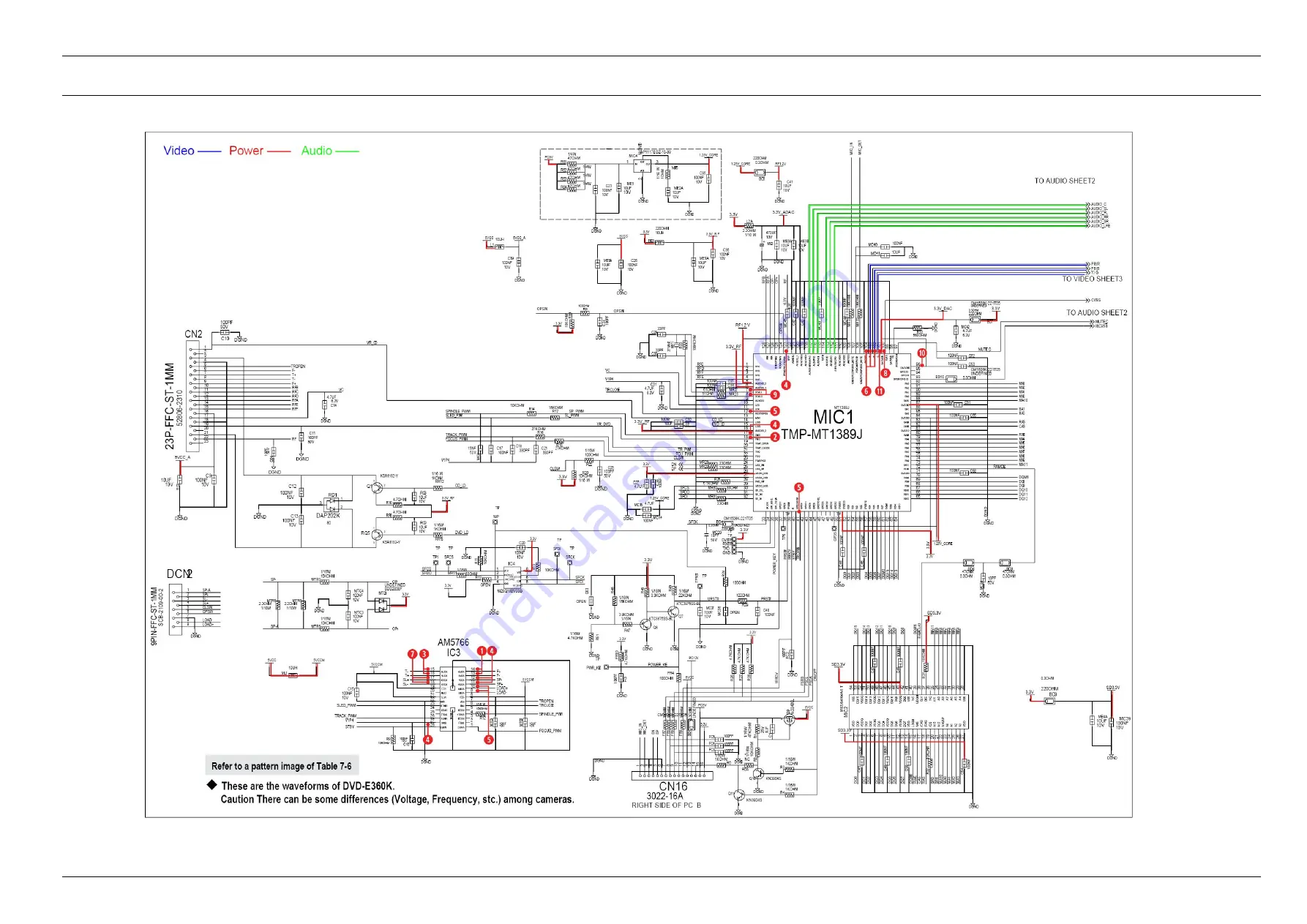Screen dimensions: 1307x924
Task: Click the "3.3V_DAC" power label
Action: coord(943,309)
